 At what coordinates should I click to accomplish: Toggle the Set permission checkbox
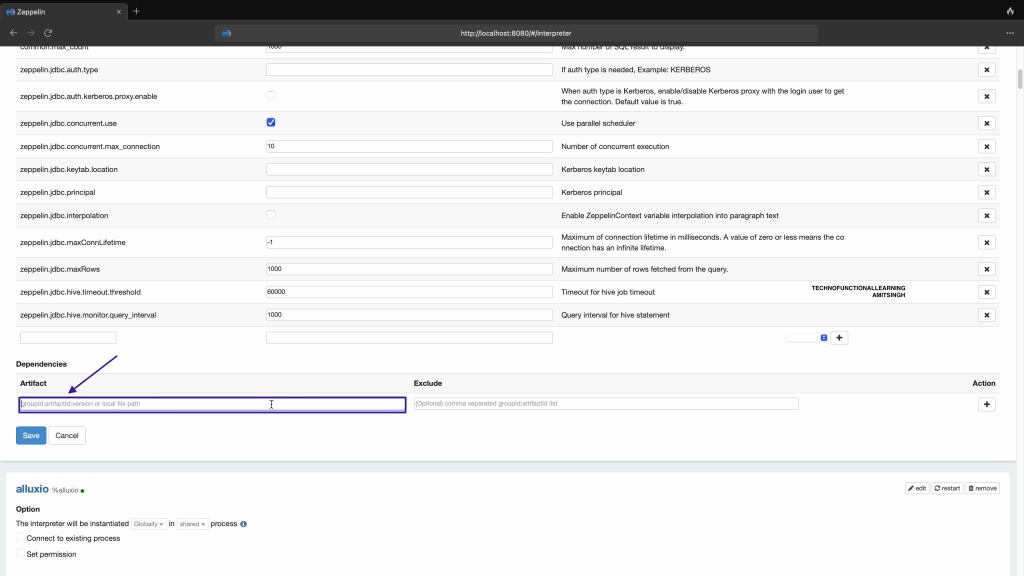[21, 554]
